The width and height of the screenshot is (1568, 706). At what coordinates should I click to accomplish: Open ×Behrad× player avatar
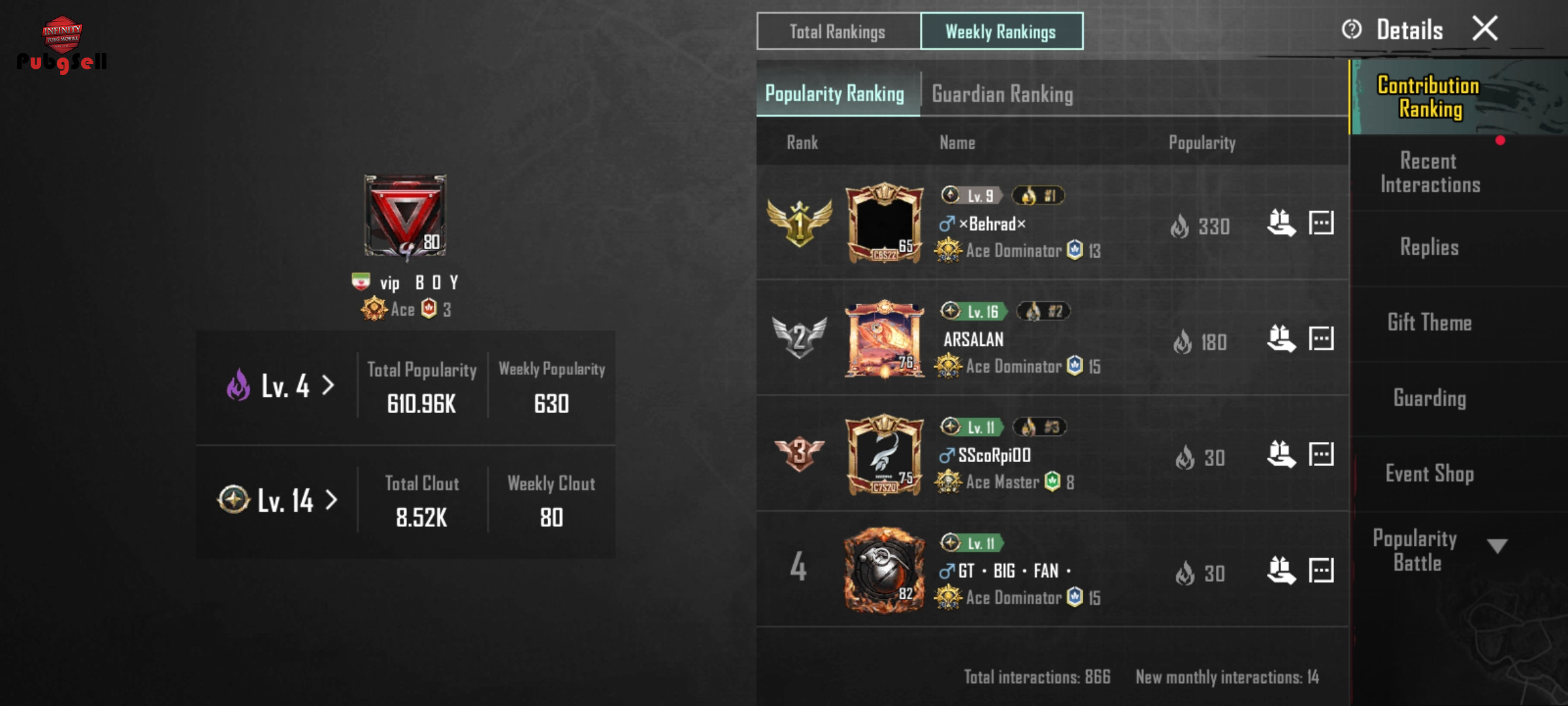[x=885, y=223]
